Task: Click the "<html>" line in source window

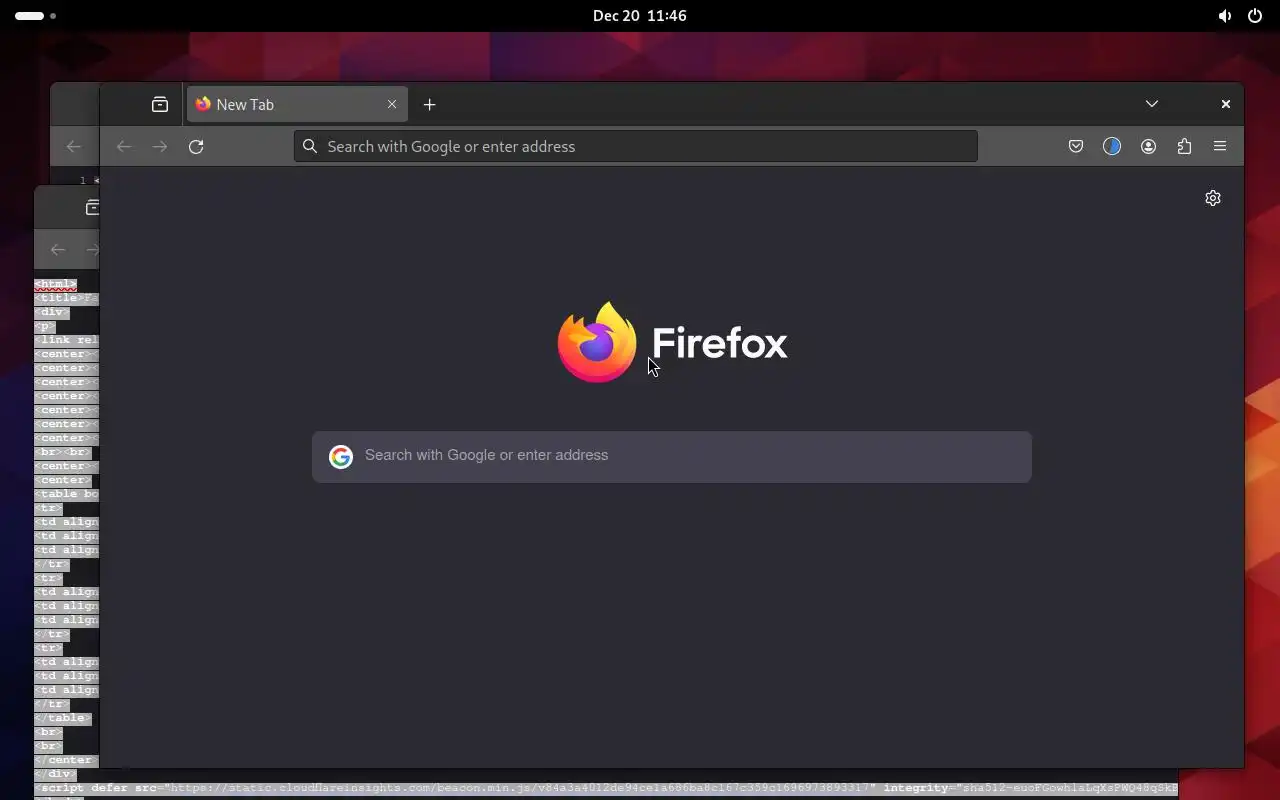Action: click(x=55, y=284)
